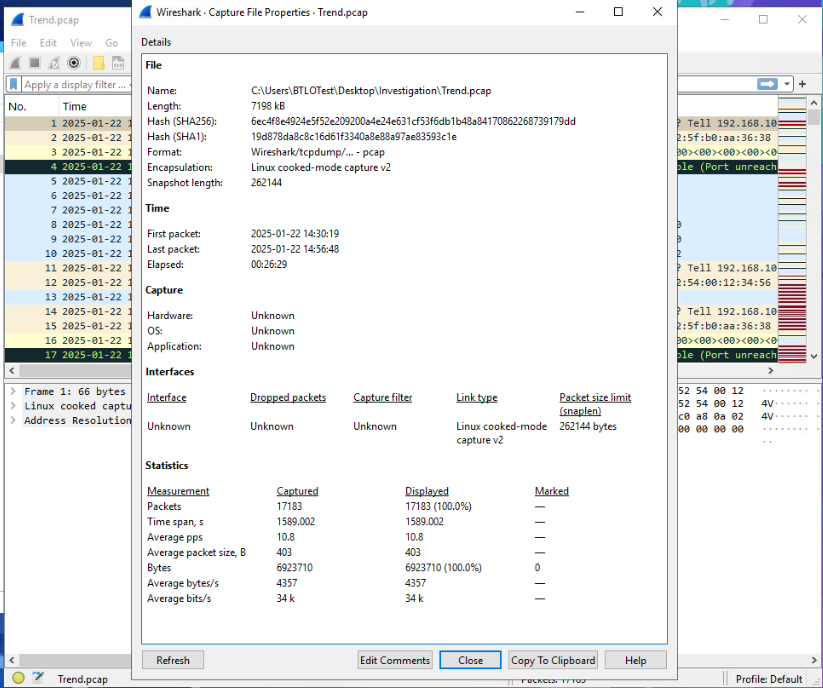
Task: Select packet row number 1
Action: coord(68,123)
